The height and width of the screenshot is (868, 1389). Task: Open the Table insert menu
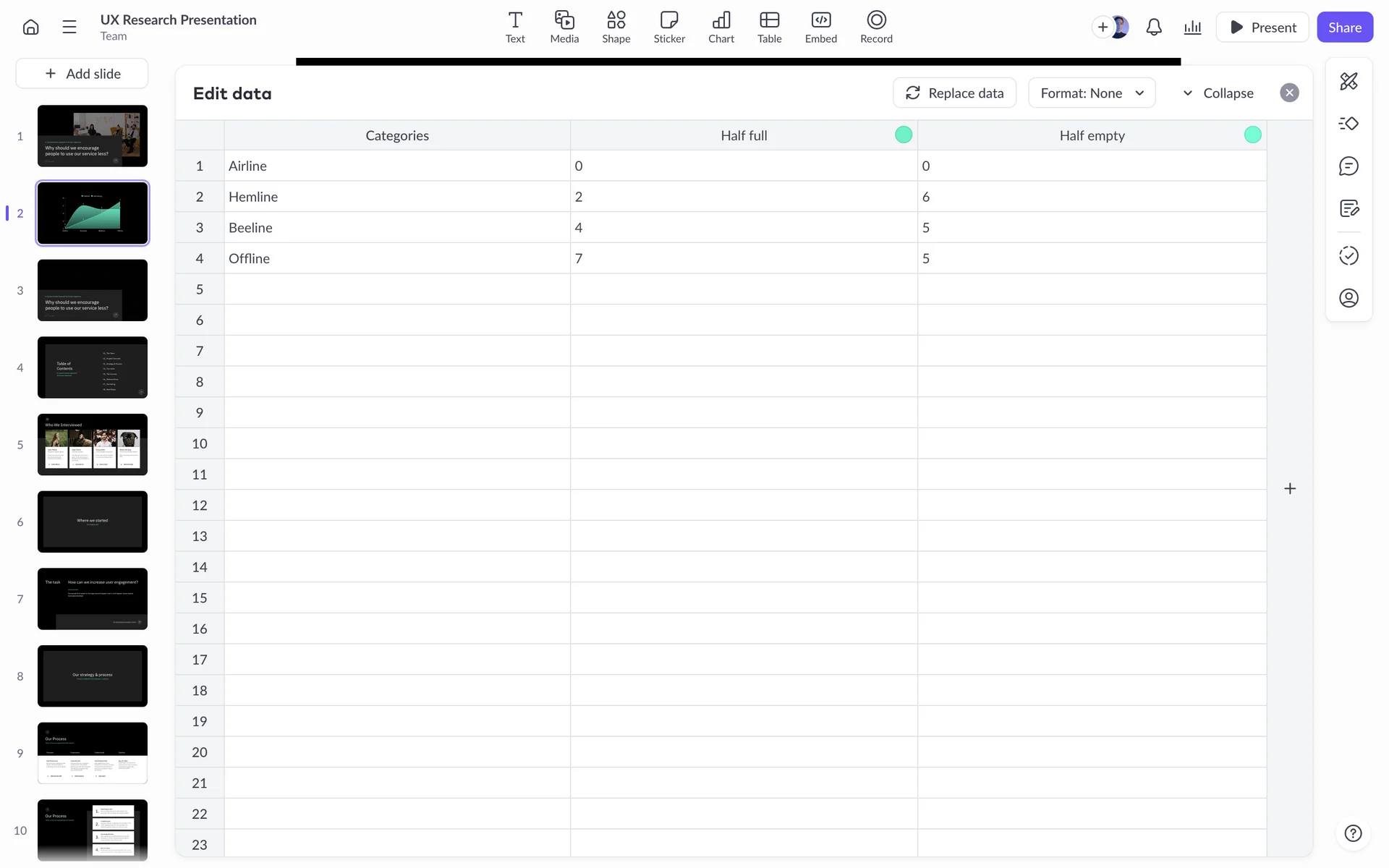pyautogui.click(x=769, y=27)
